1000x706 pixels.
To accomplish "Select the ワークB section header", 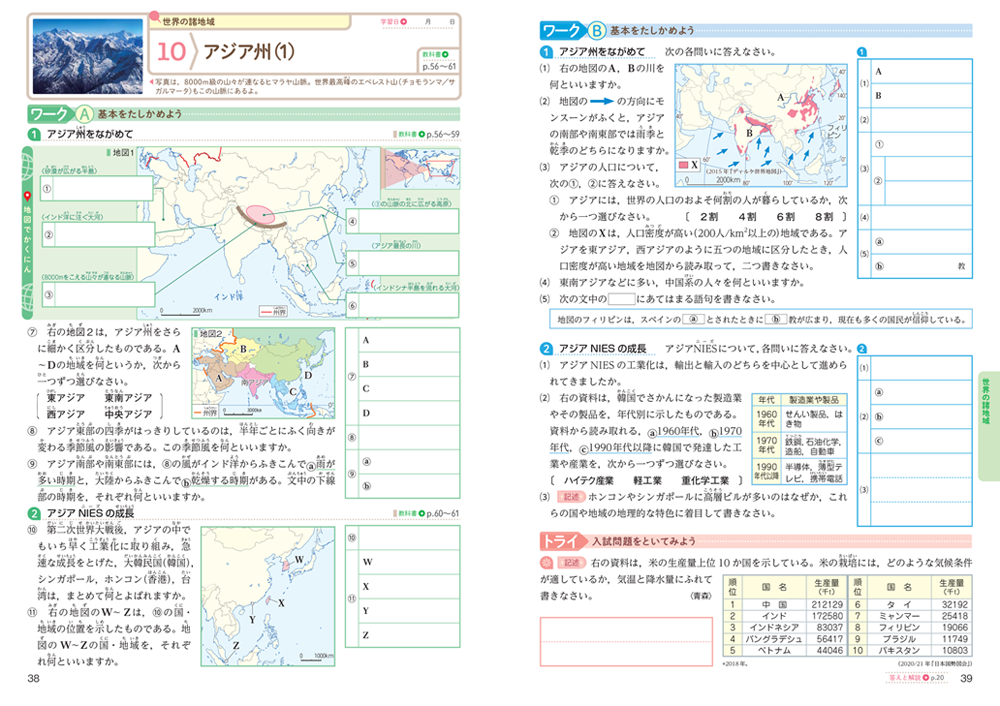I will tap(756, 30).
